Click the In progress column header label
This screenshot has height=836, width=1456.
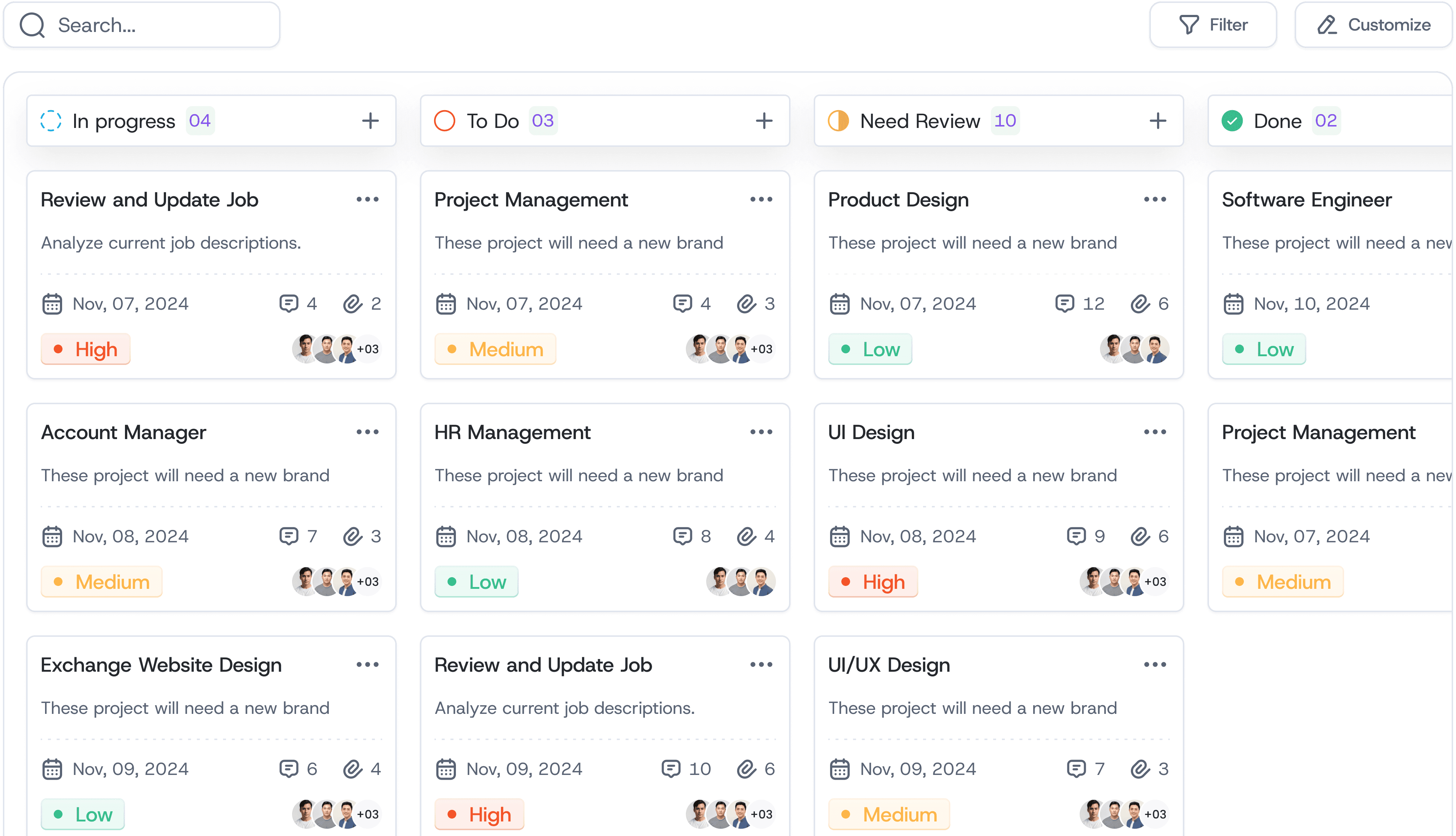[x=124, y=122]
